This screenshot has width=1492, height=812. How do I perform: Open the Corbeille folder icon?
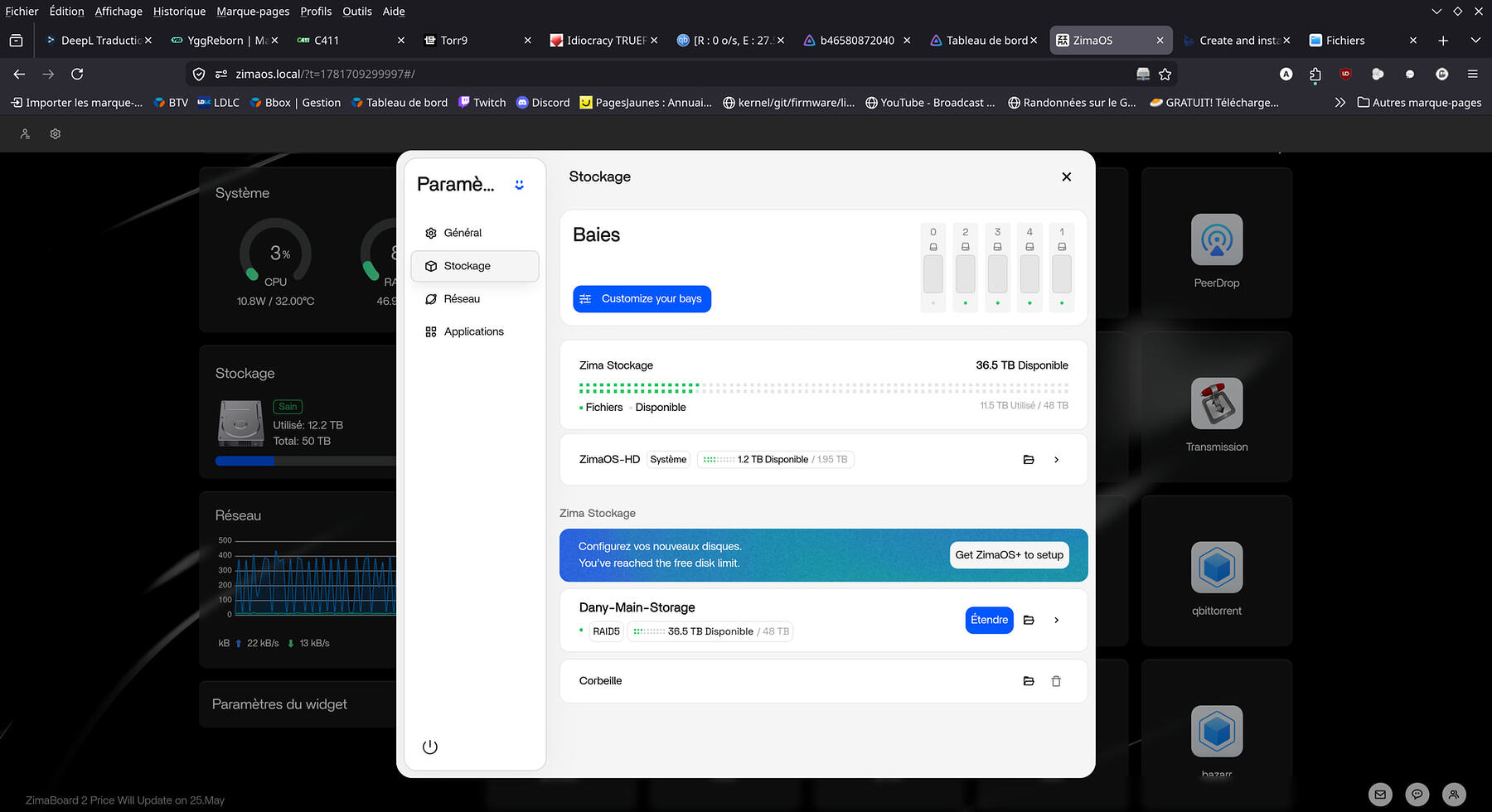(x=1029, y=681)
